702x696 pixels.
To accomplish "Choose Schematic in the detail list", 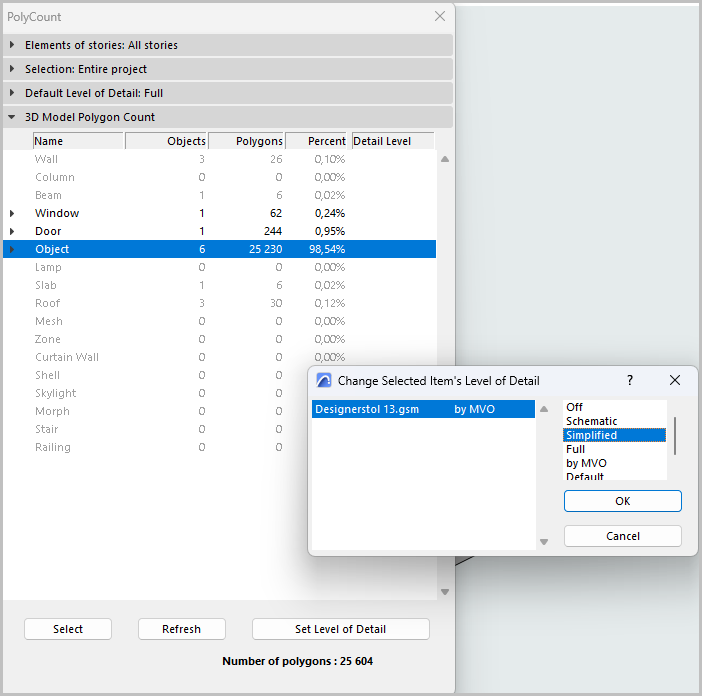I will (x=591, y=421).
